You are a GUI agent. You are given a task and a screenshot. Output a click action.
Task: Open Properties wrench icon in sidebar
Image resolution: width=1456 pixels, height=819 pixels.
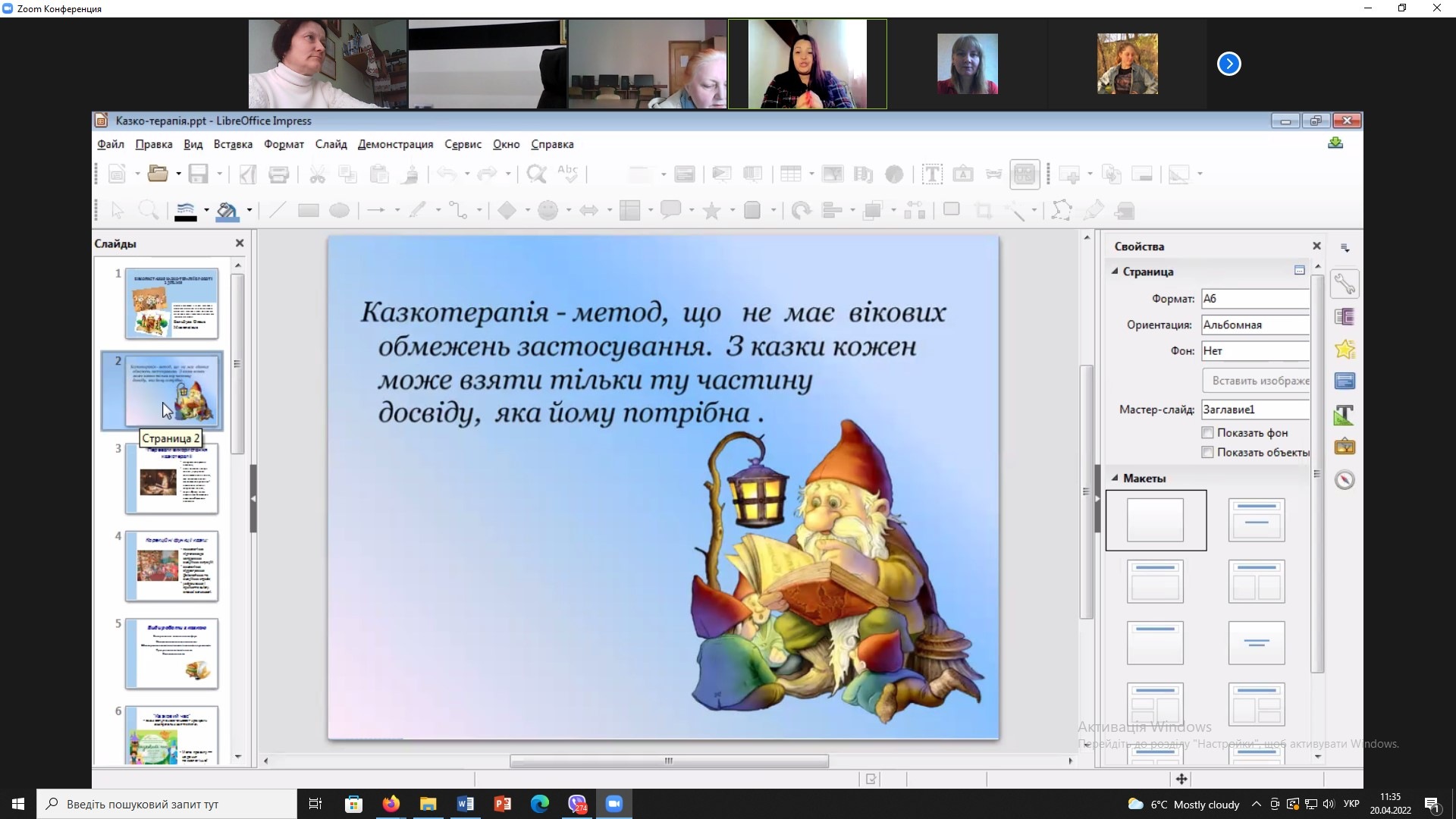[x=1345, y=284]
